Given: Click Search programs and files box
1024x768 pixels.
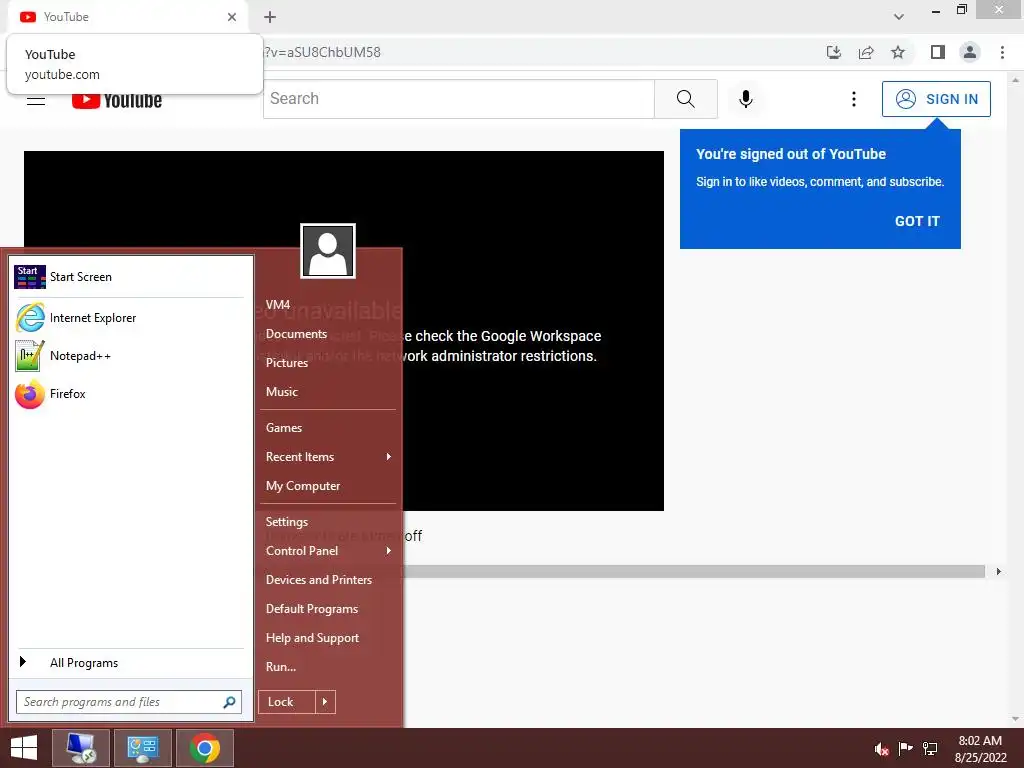Looking at the screenshot, I should tap(129, 702).
